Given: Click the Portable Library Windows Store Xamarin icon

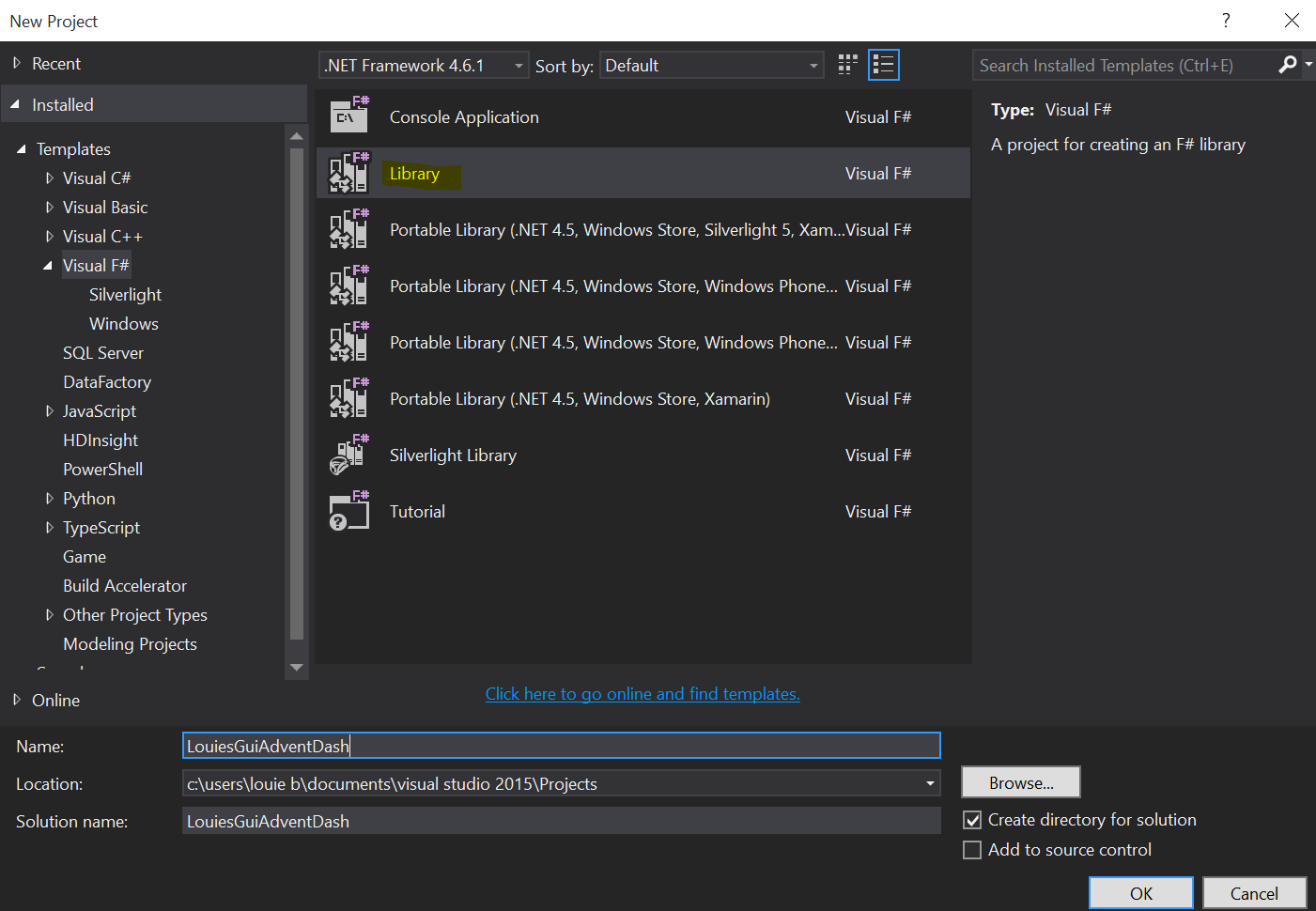Looking at the screenshot, I should 349,398.
